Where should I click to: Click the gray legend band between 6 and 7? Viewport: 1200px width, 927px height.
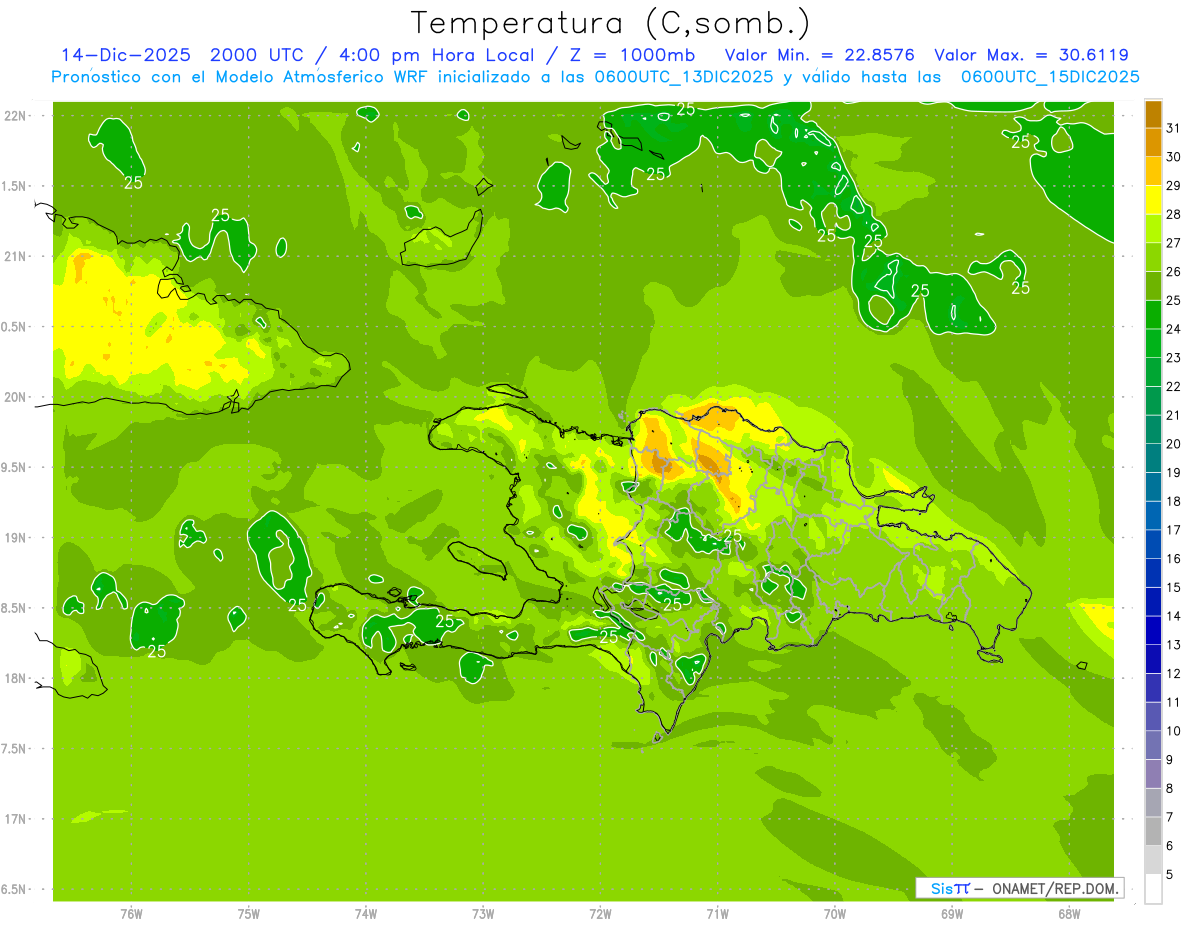pos(1153,831)
